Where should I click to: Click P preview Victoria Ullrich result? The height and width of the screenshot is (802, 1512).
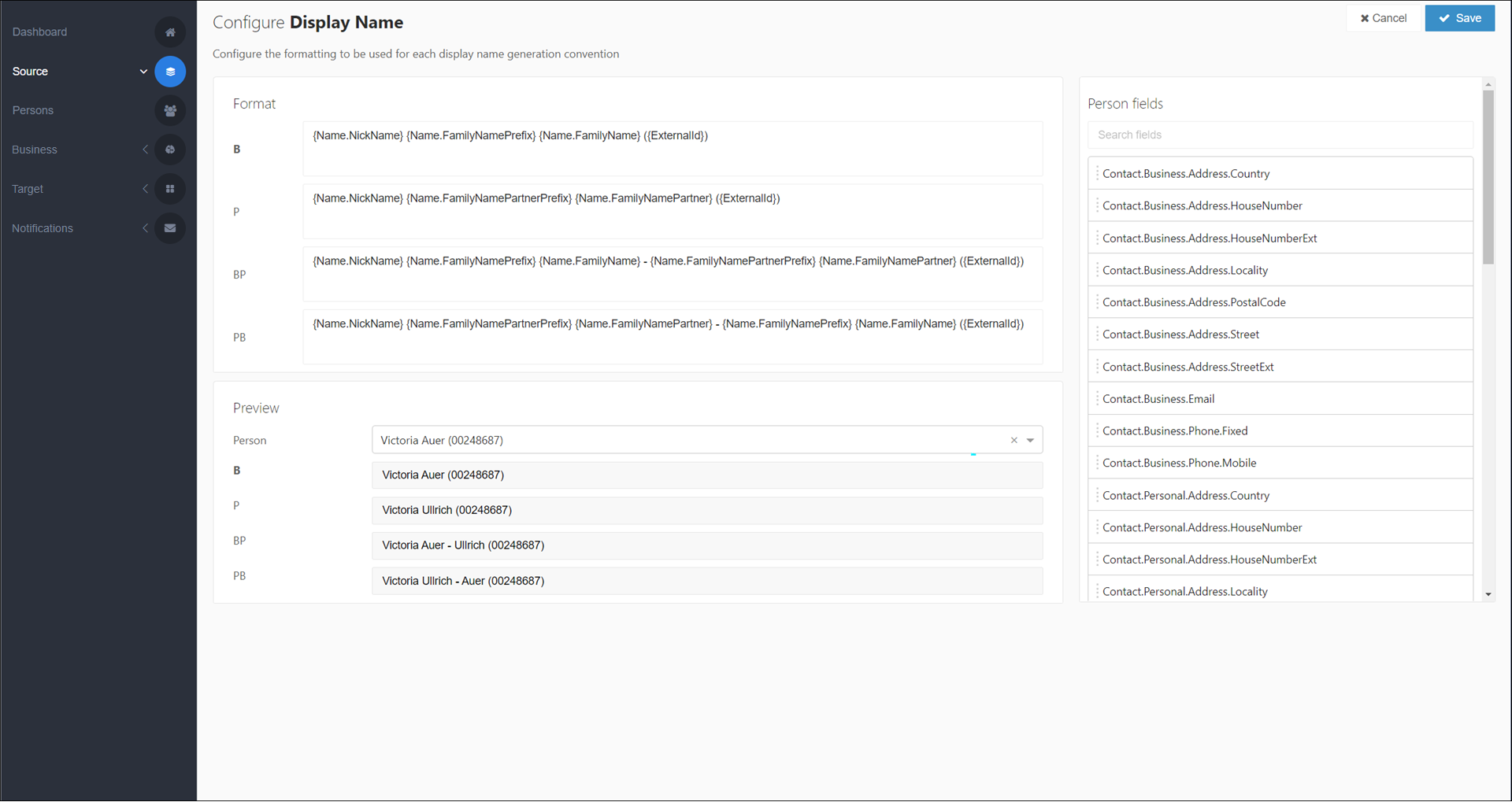(x=707, y=510)
